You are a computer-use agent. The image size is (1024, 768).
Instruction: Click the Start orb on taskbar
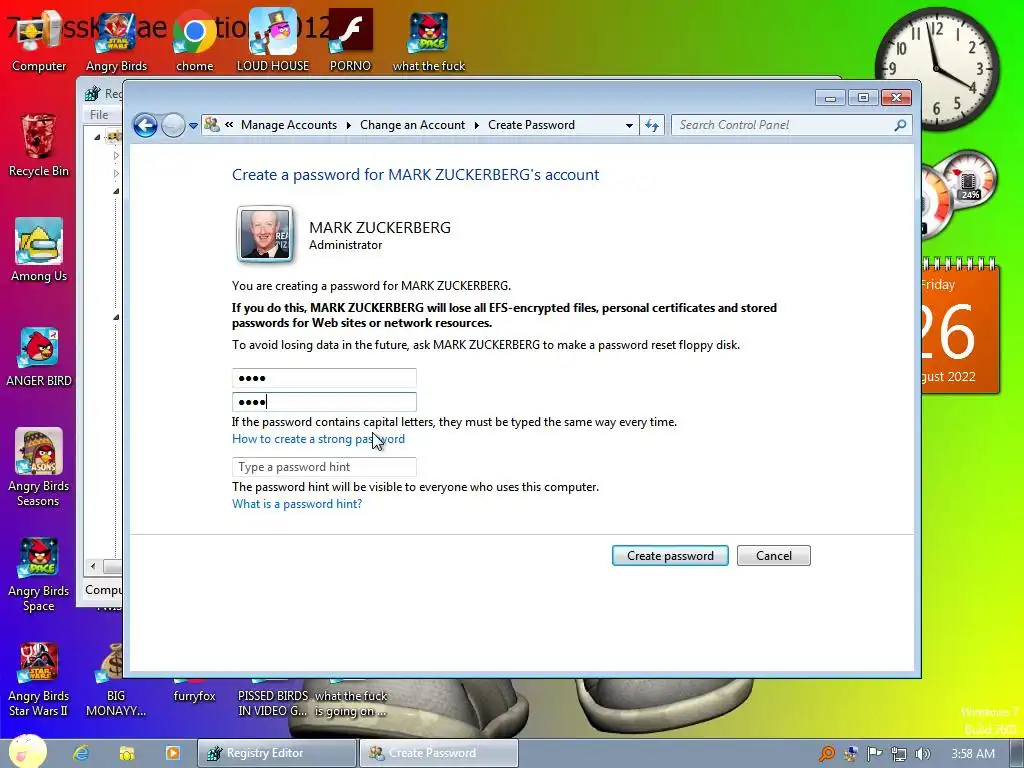tap(27, 751)
